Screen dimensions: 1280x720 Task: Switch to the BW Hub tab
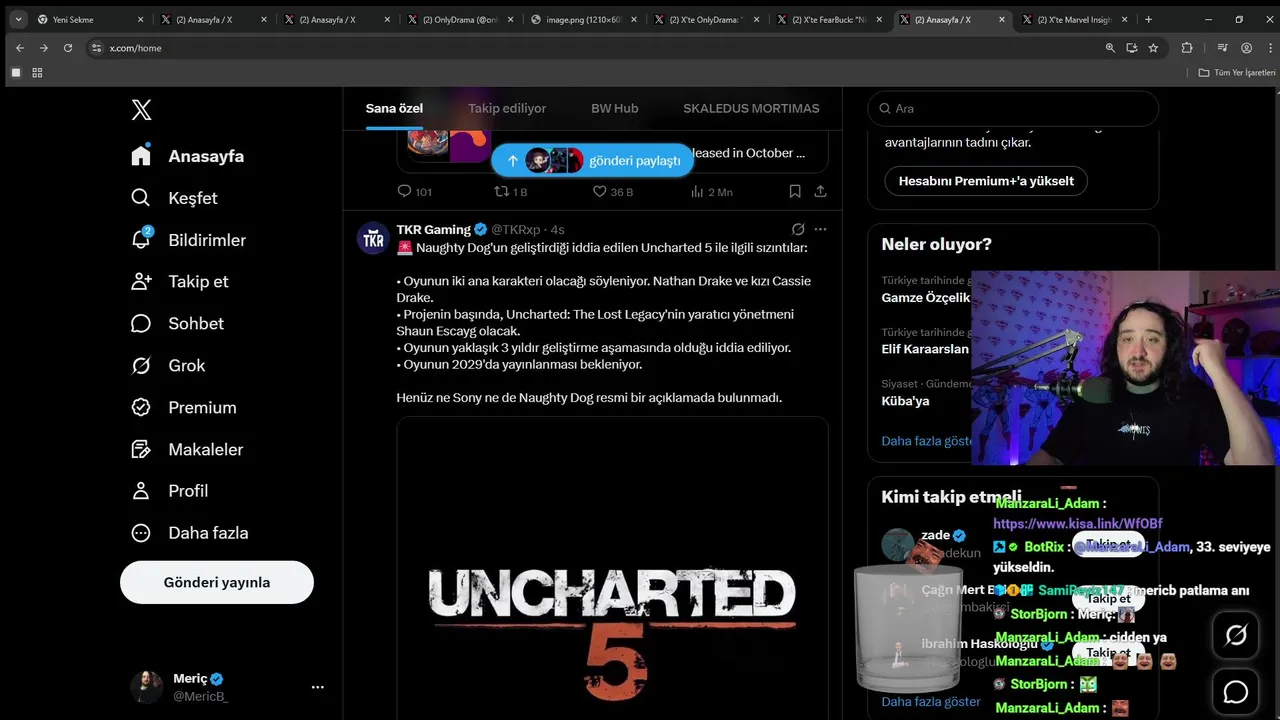click(x=614, y=108)
